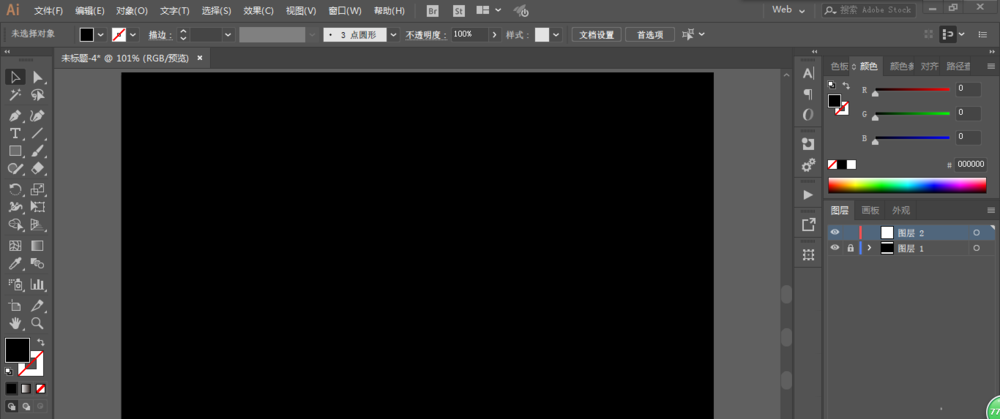Select the Shape Builder tool

click(x=15, y=224)
